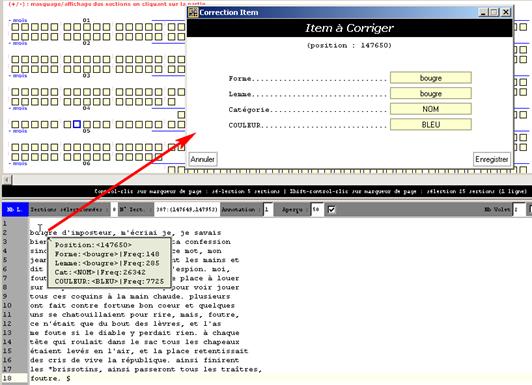Click the left scroll arrow below the grid
Screen dimensions: 532x385
click(7, 179)
